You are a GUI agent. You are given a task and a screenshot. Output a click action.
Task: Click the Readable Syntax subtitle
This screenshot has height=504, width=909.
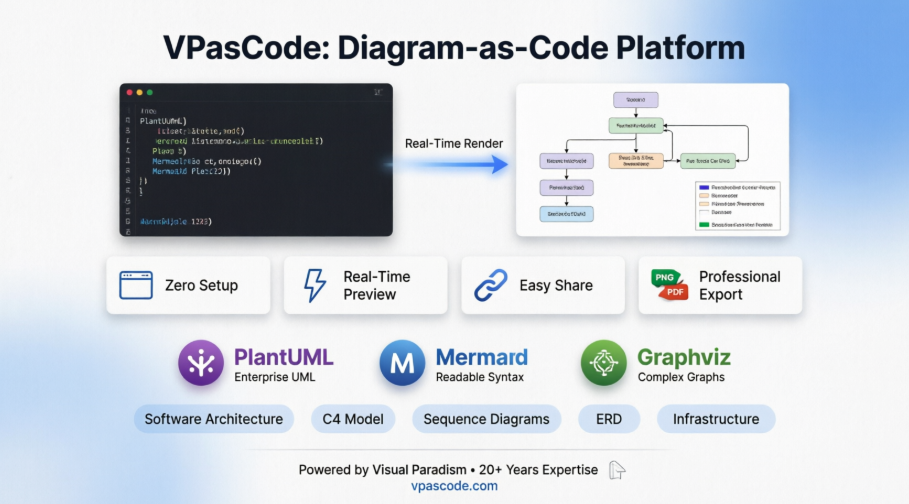pyautogui.click(x=479, y=377)
